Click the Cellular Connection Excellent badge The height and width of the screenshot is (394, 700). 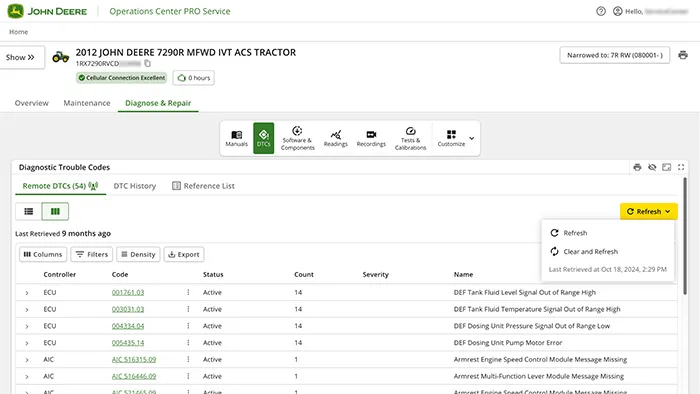point(121,78)
